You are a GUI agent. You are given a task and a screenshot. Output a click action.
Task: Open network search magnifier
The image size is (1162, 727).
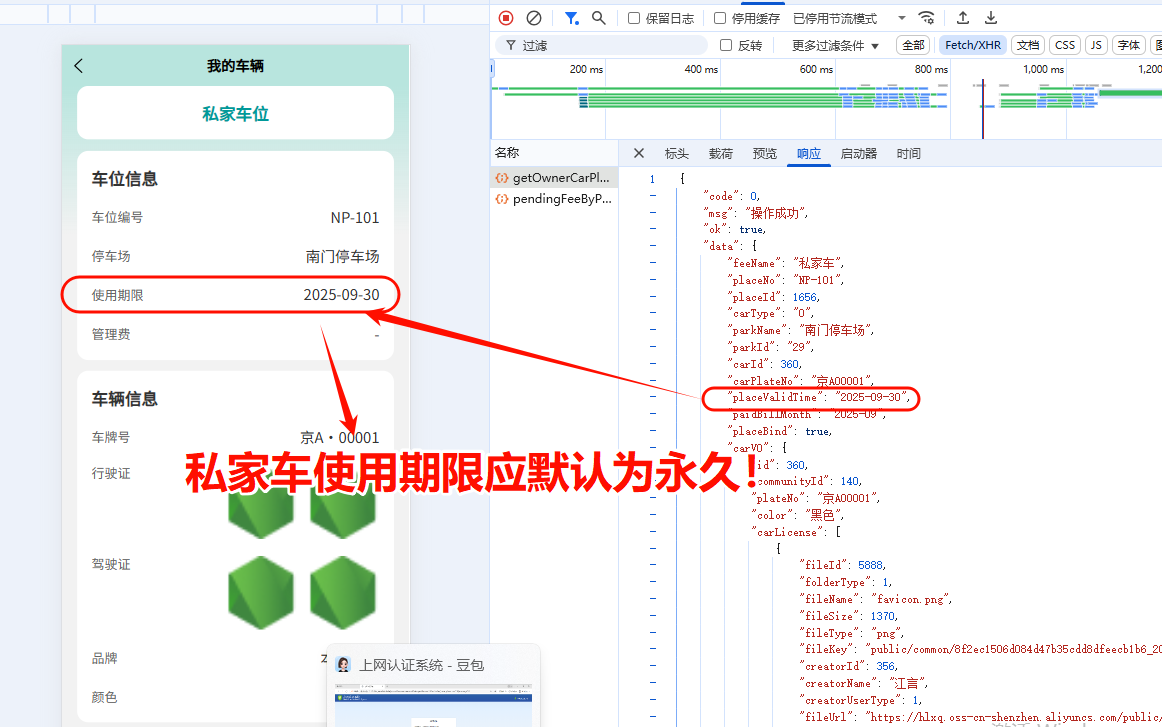tap(599, 18)
